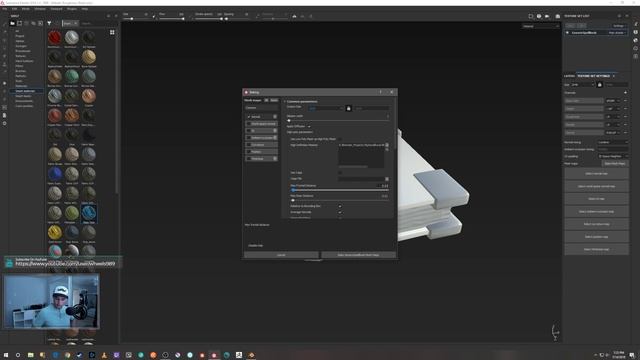The height and width of the screenshot is (360, 640).
Task: Browse for Cage File
Action: 387,179
